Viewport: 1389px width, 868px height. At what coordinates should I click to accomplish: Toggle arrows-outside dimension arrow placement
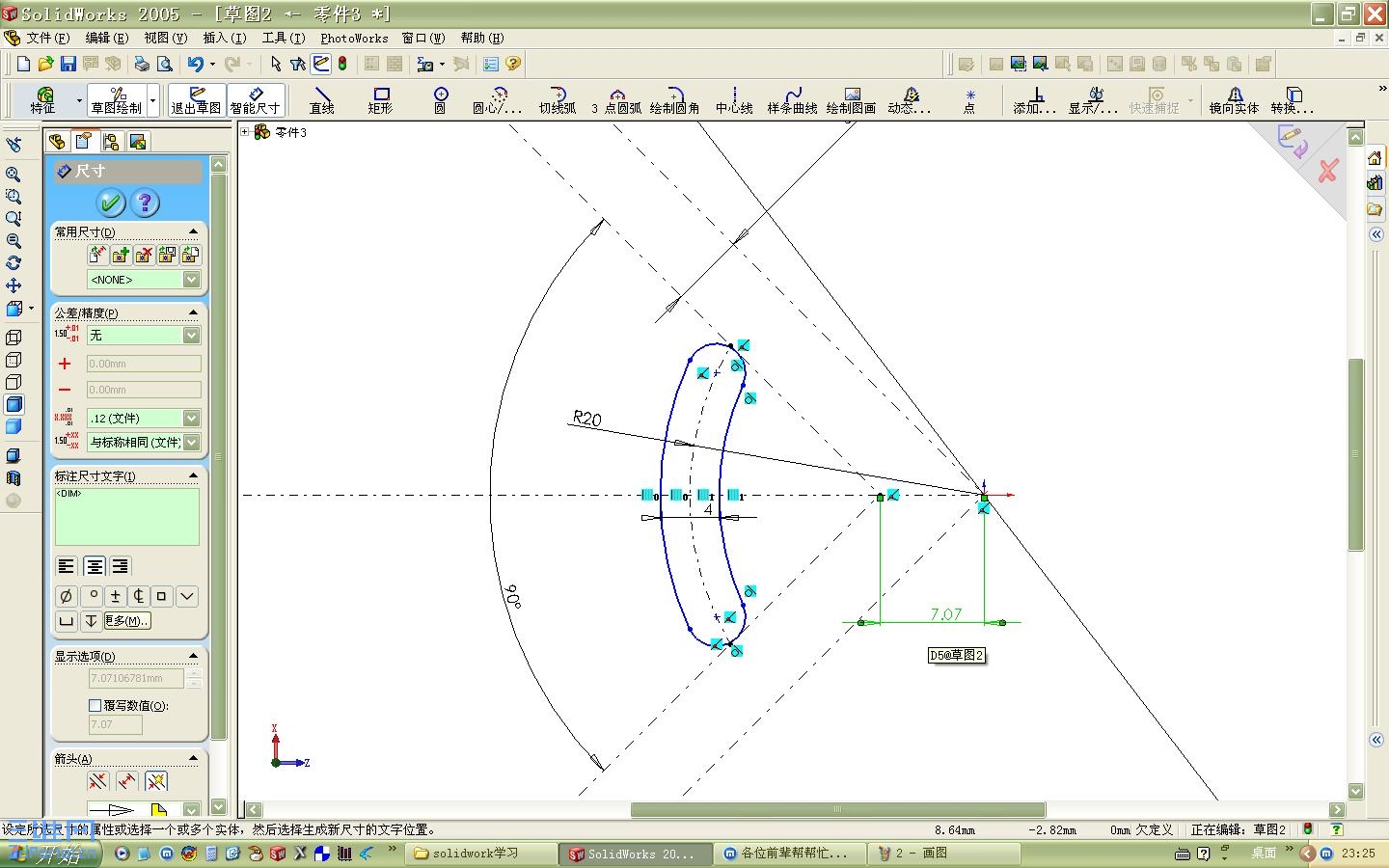[x=97, y=781]
